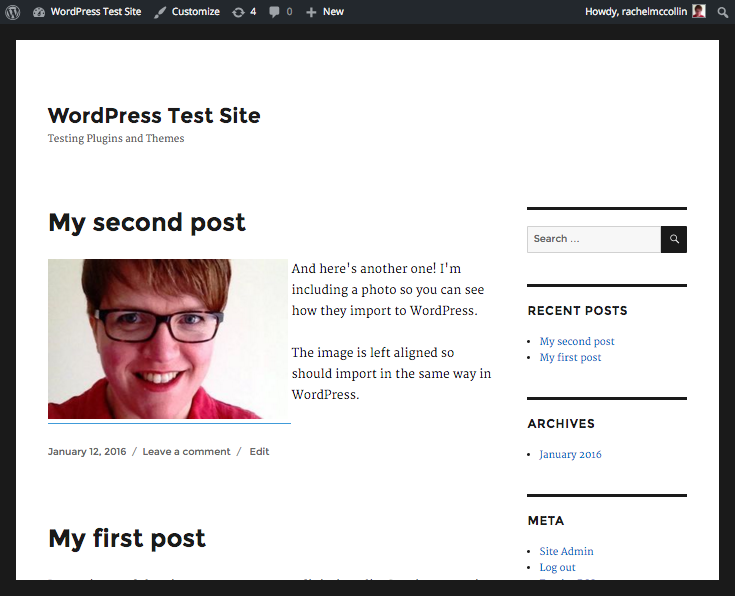Click the paragraph starting 'And here's another one!'
735x596 pixels.
click(388, 290)
